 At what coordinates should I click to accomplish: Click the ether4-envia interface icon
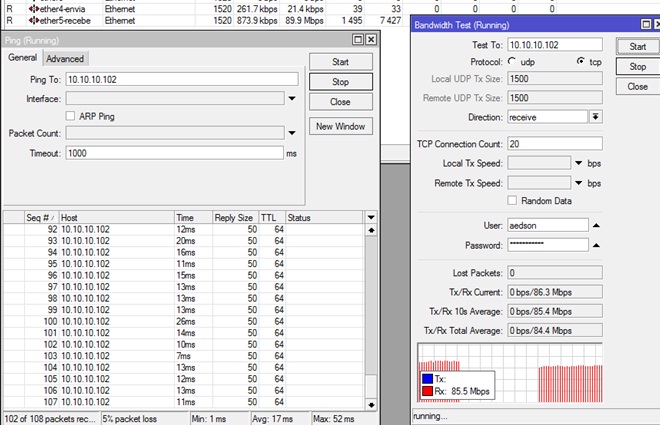click(x=34, y=9)
